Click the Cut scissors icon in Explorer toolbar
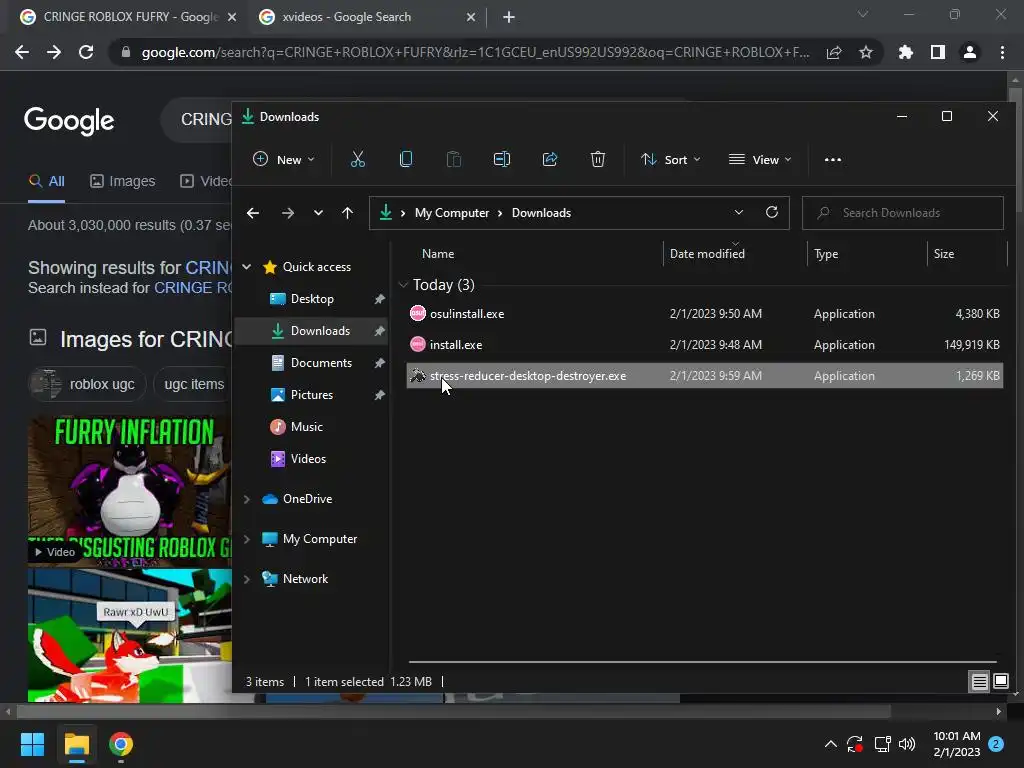Image resolution: width=1024 pixels, height=768 pixels. 357,159
